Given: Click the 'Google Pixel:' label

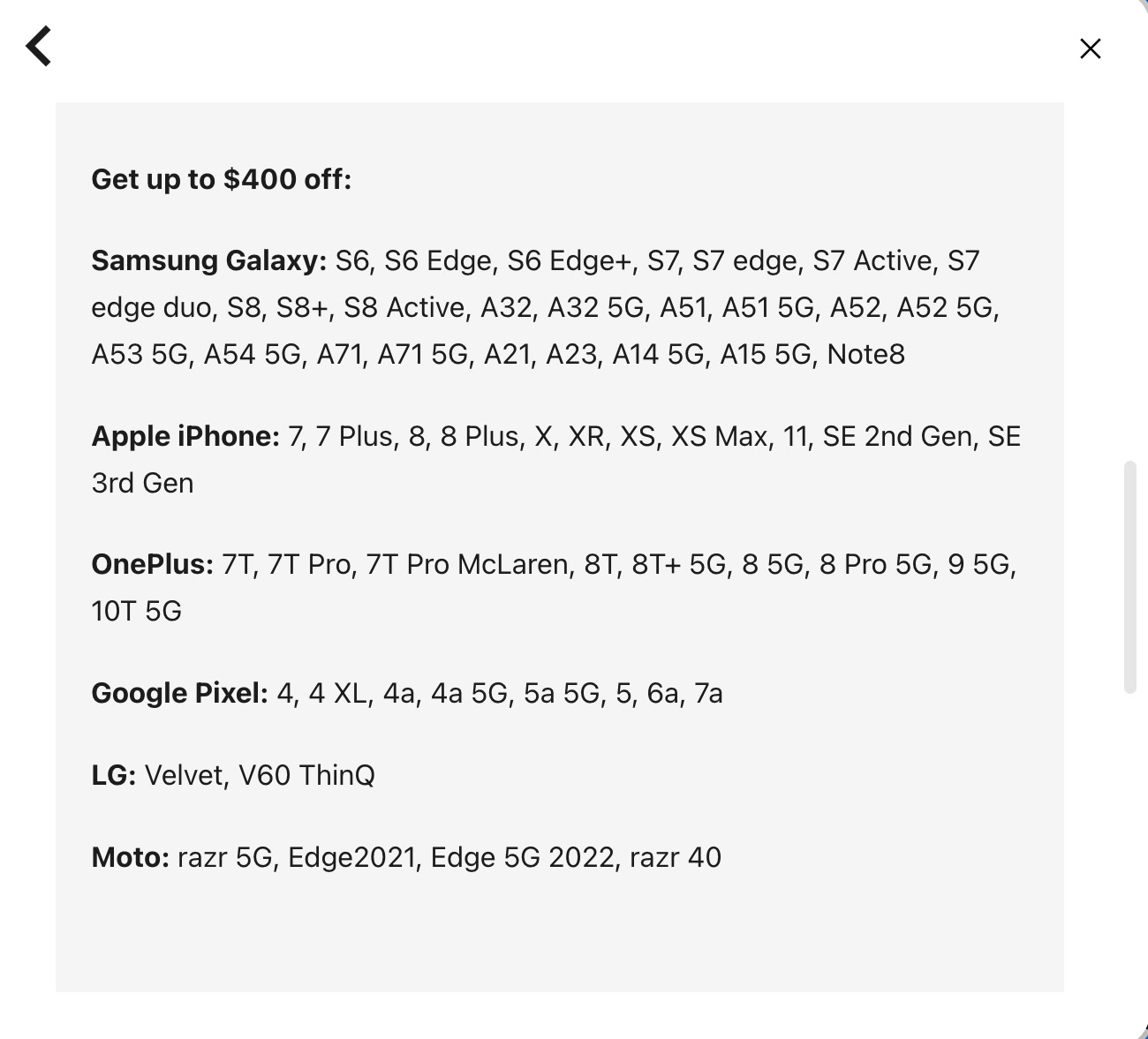Looking at the screenshot, I should [179, 693].
